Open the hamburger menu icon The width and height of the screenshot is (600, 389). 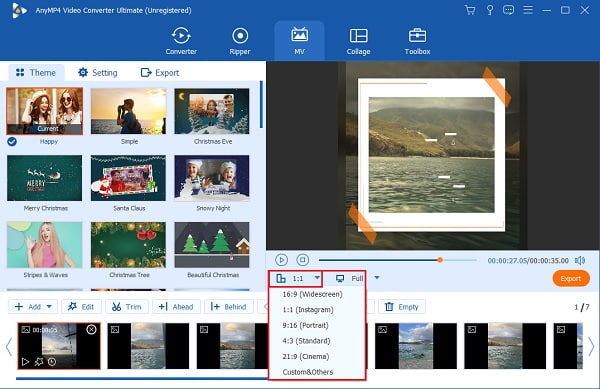tap(528, 10)
